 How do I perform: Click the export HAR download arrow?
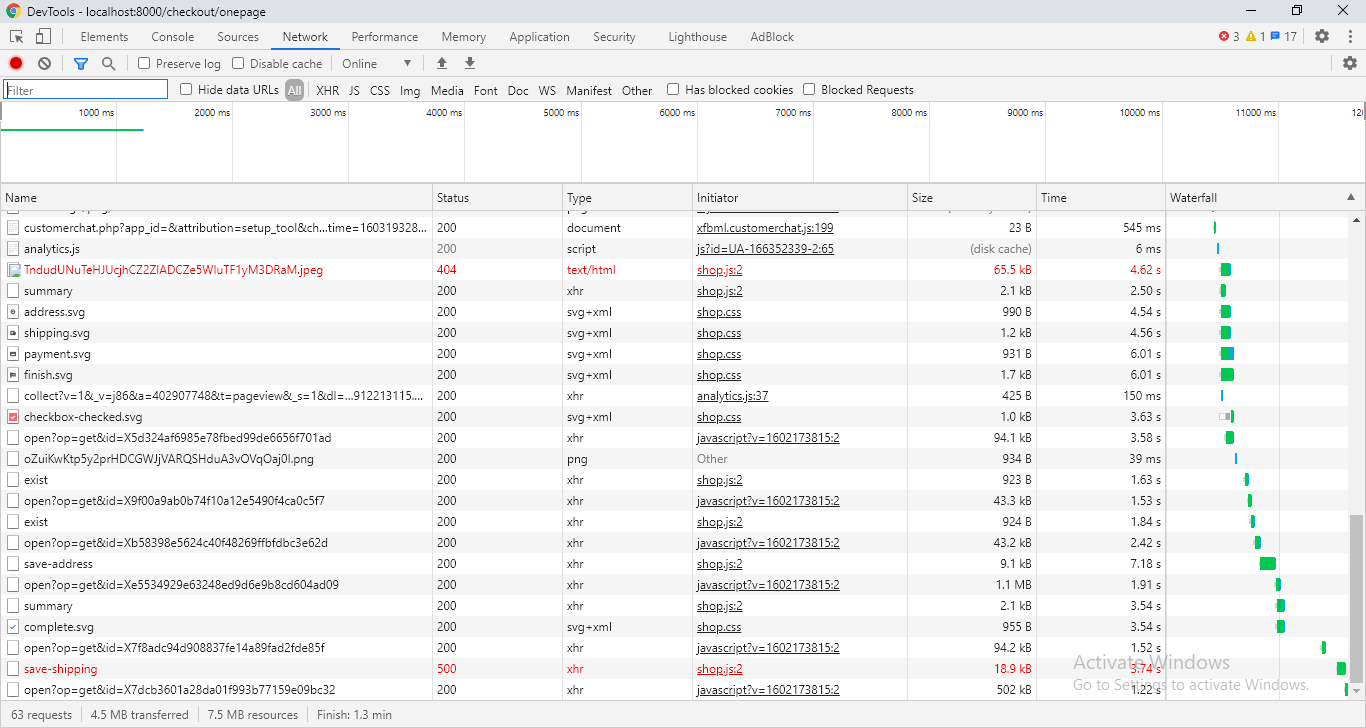[x=470, y=63]
